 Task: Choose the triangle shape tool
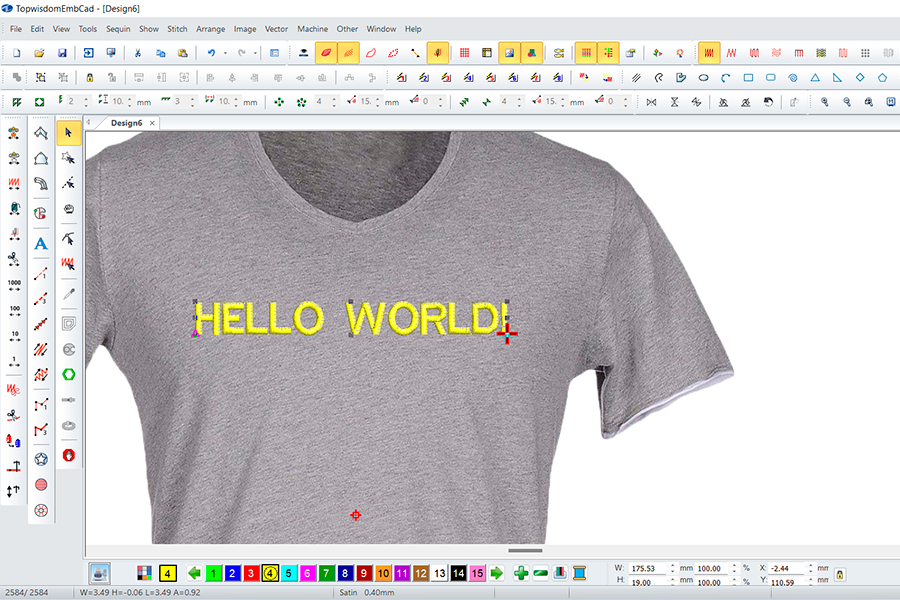coord(816,77)
